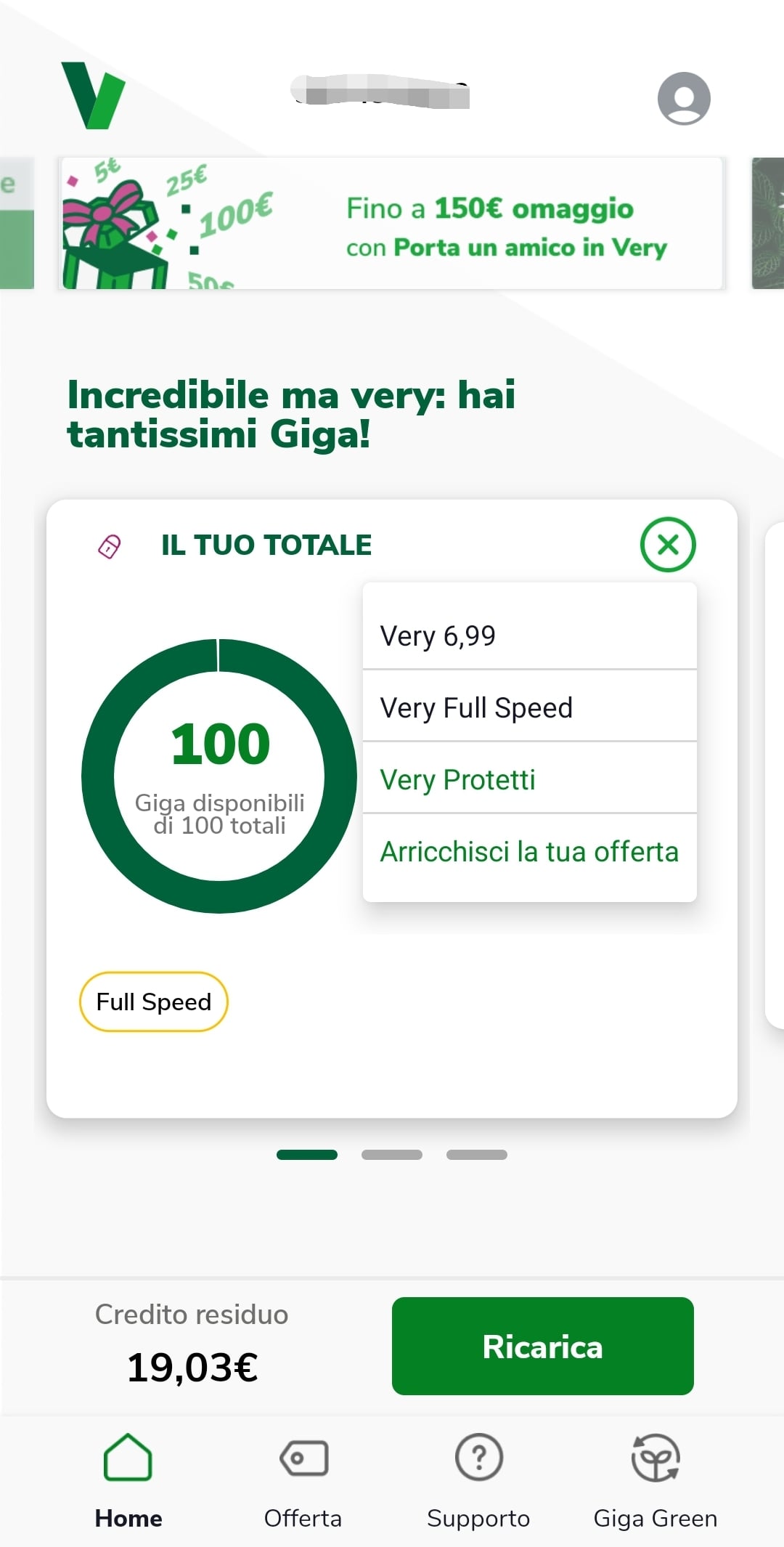
Task: Go to the third card page indicator
Action: pyautogui.click(x=477, y=1155)
